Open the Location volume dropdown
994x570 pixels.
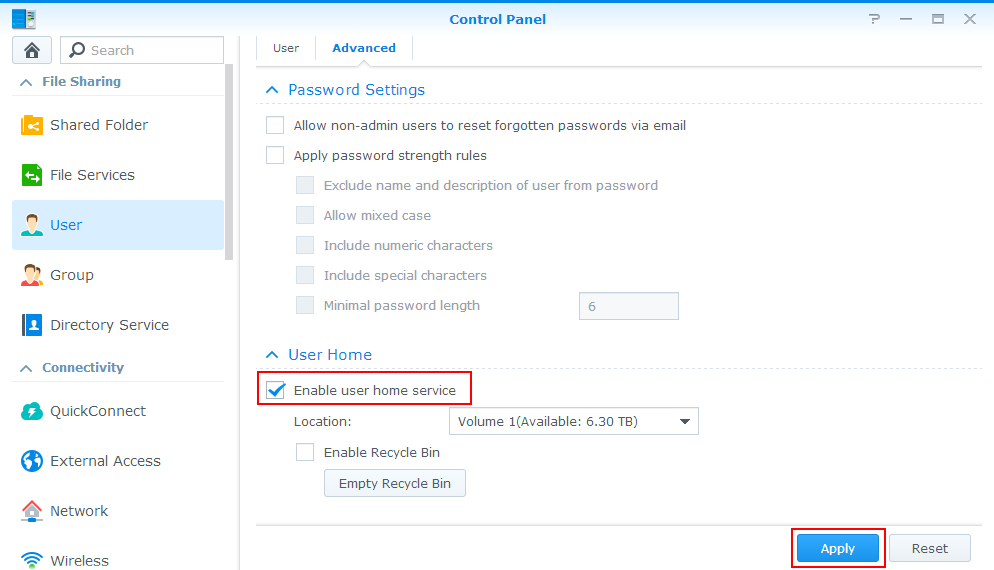tap(574, 421)
